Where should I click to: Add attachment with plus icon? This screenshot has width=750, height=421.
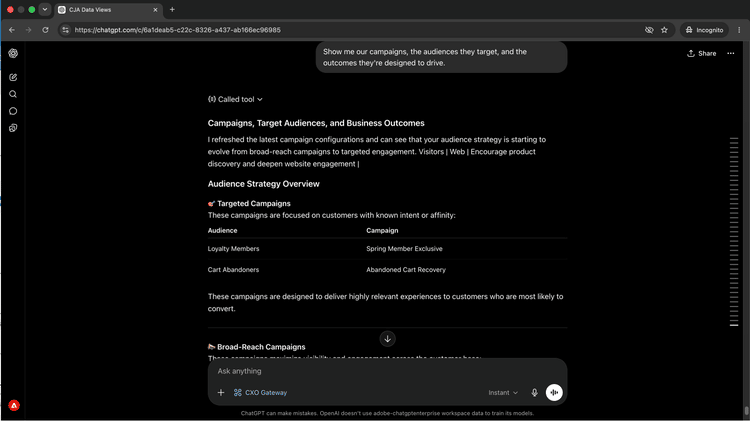pyautogui.click(x=221, y=392)
